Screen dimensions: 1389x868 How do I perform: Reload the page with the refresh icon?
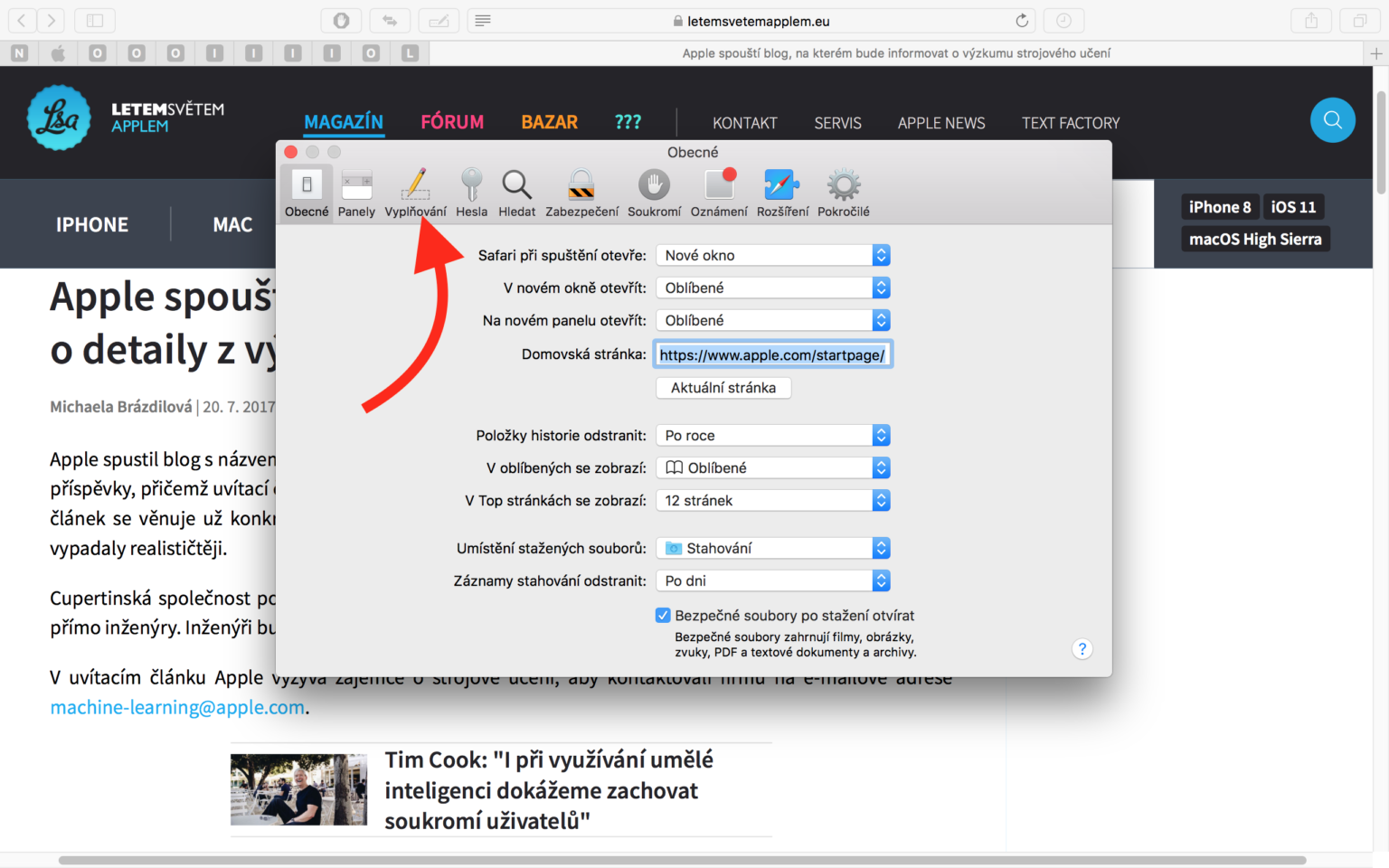[x=1022, y=20]
